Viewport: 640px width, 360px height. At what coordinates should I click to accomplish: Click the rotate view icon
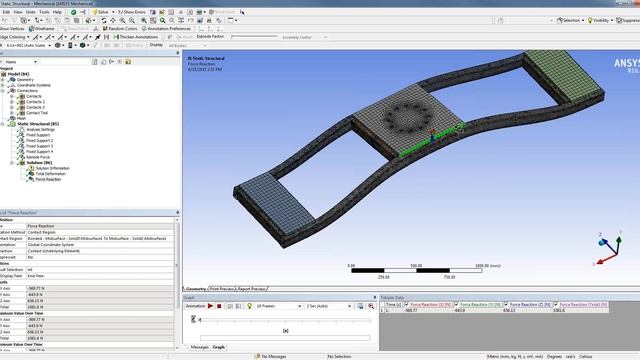tap(104, 20)
